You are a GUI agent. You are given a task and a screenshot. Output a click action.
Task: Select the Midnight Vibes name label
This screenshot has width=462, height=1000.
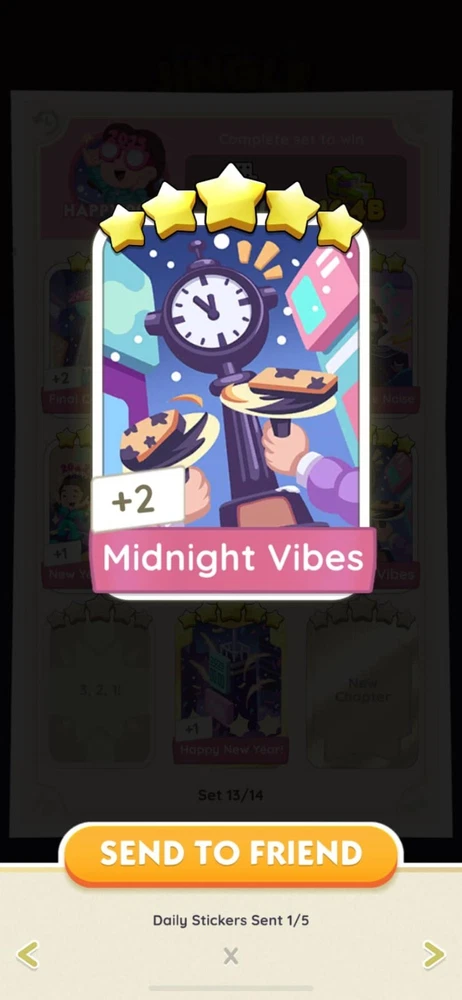click(232, 559)
